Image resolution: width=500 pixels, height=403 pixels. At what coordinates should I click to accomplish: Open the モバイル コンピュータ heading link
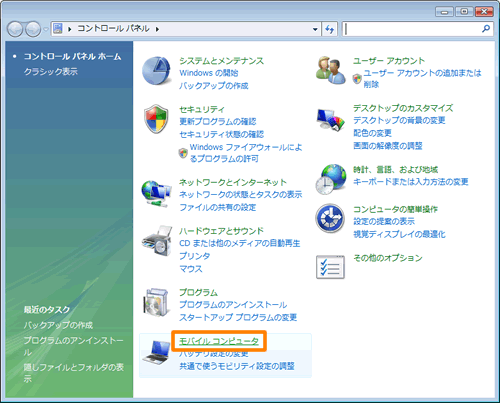[x=219, y=341]
